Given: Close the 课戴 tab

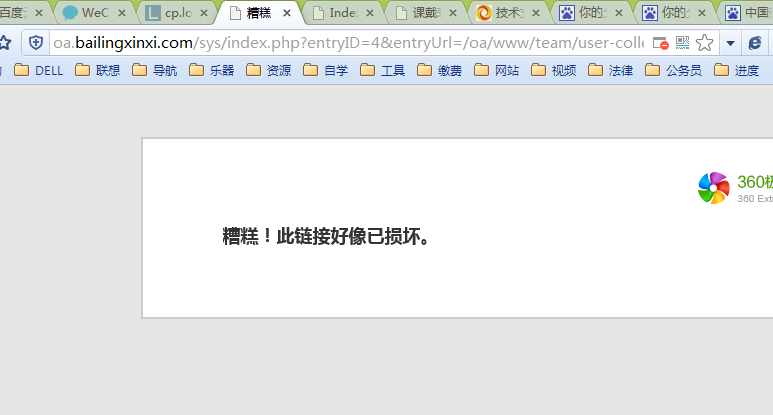Looking at the screenshot, I should (453, 13).
